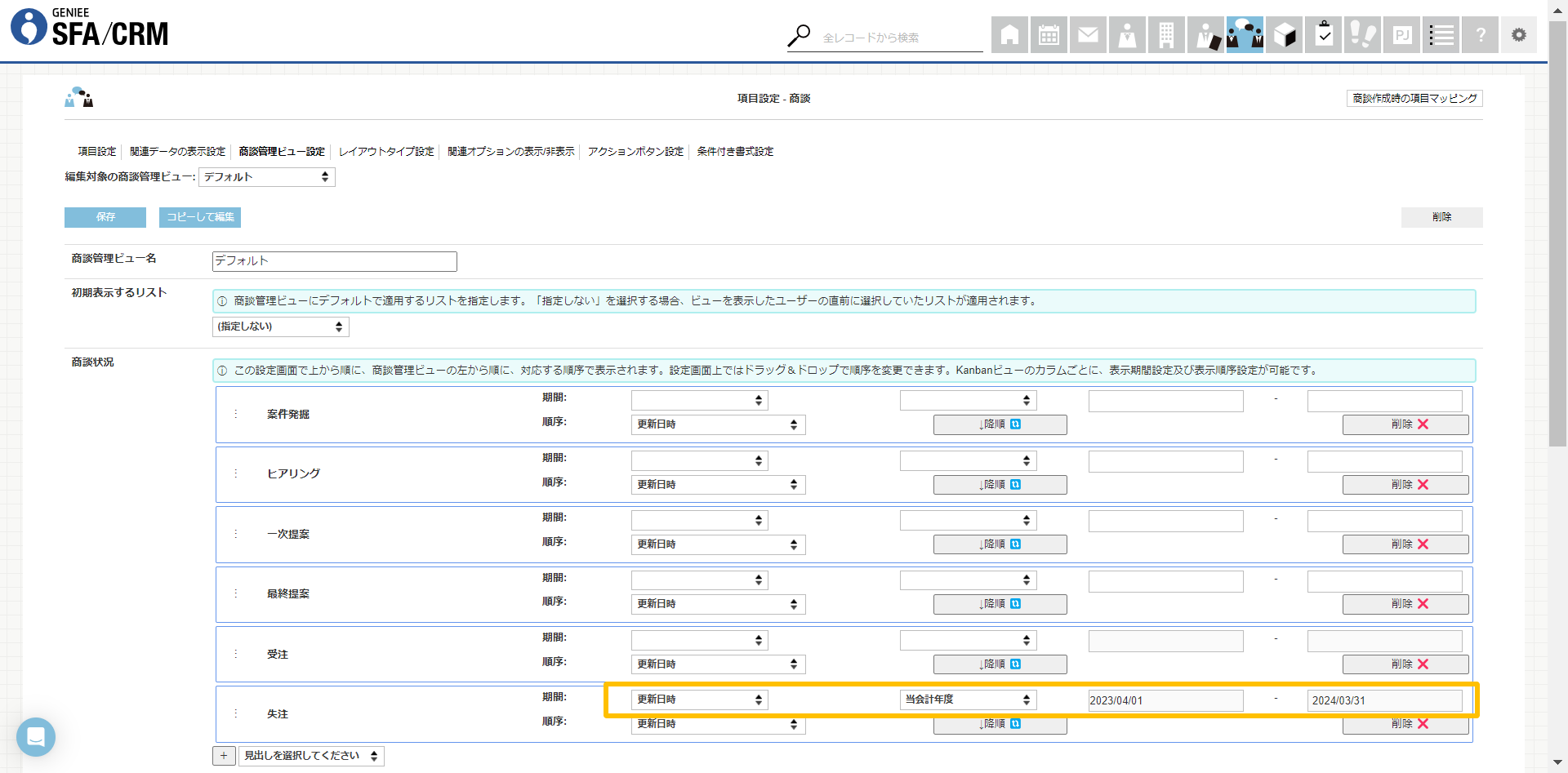The image size is (1568, 773).
Task: Click the 保存 save button
Action: (105, 217)
